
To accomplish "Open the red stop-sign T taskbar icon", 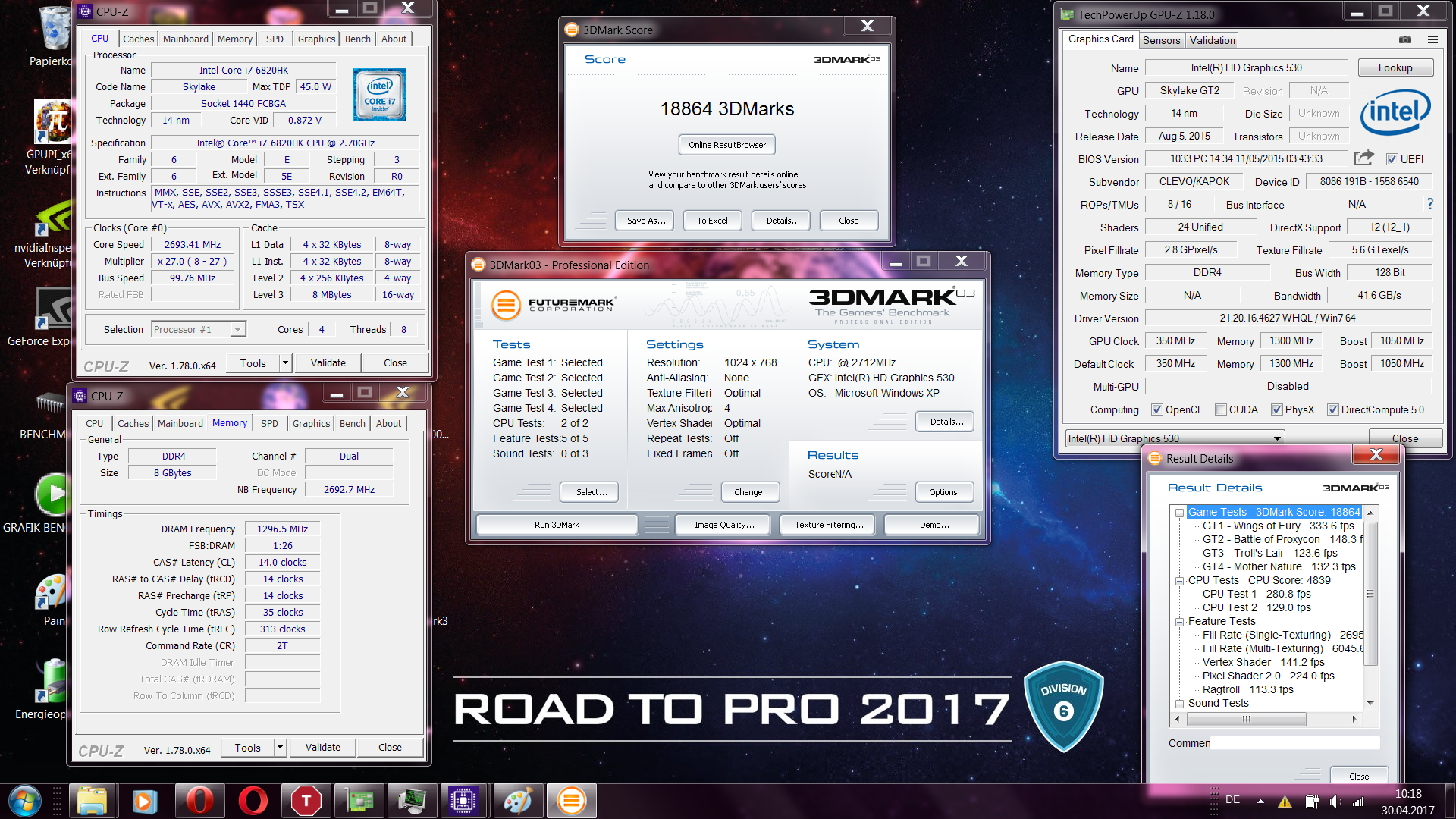I will (306, 801).
